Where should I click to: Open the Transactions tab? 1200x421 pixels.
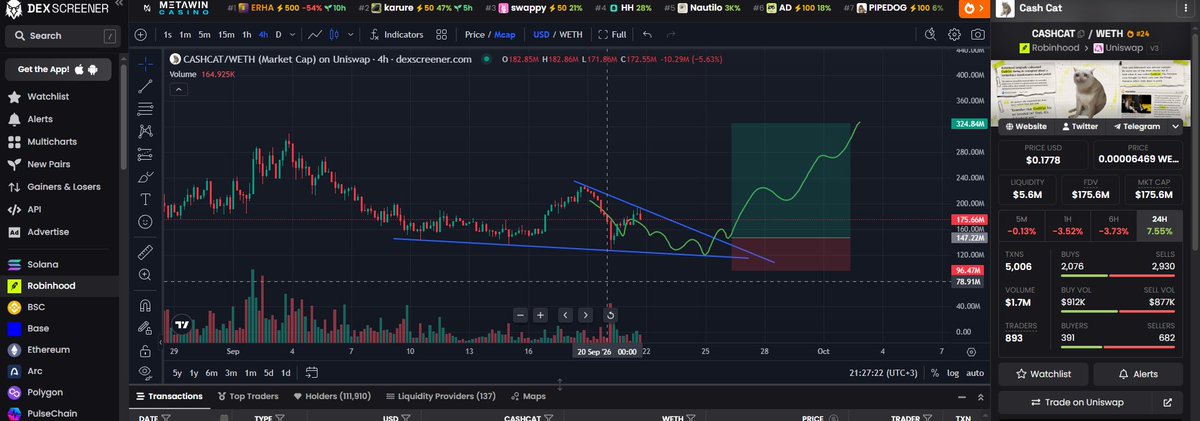tap(167, 396)
